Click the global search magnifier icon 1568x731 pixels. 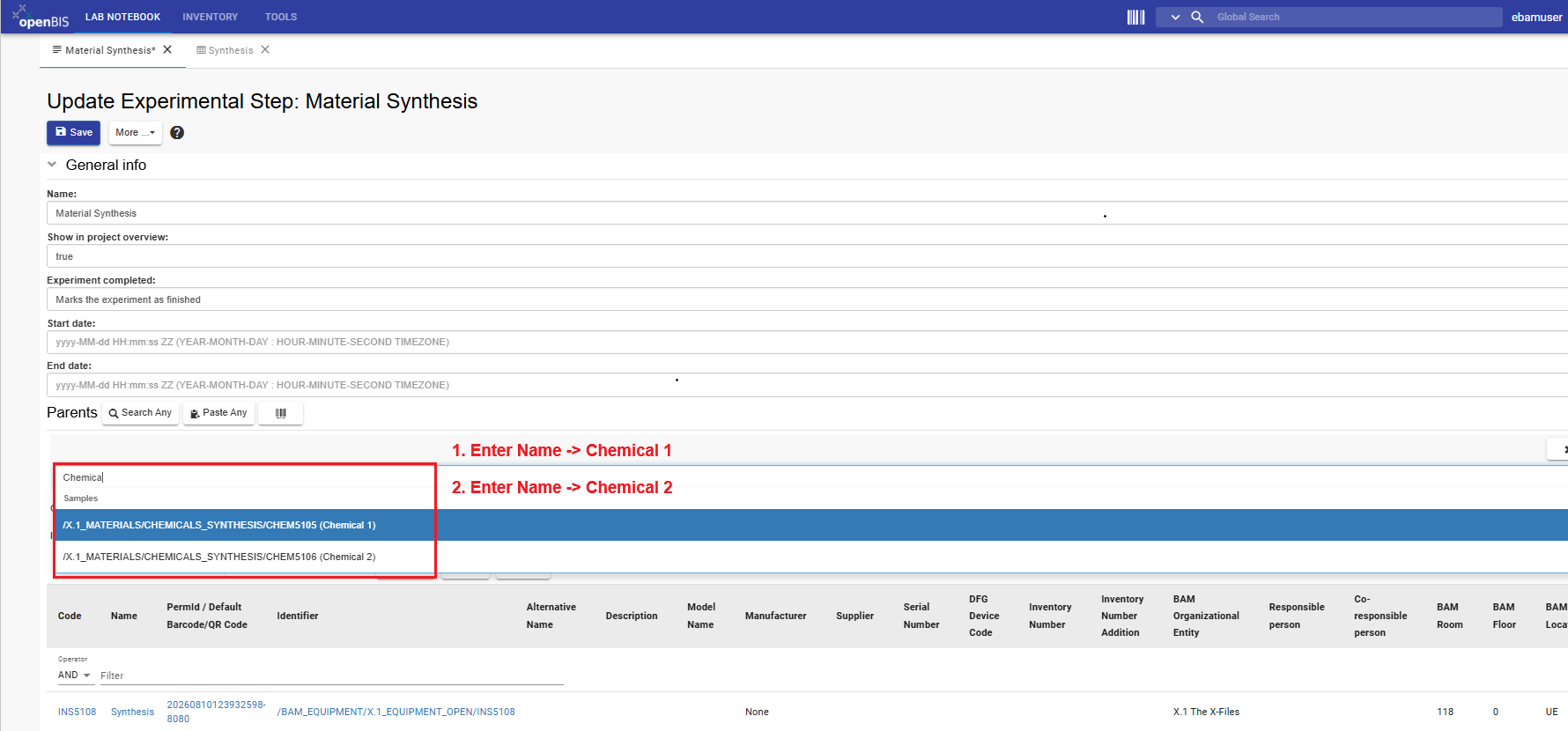pos(1197,17)
